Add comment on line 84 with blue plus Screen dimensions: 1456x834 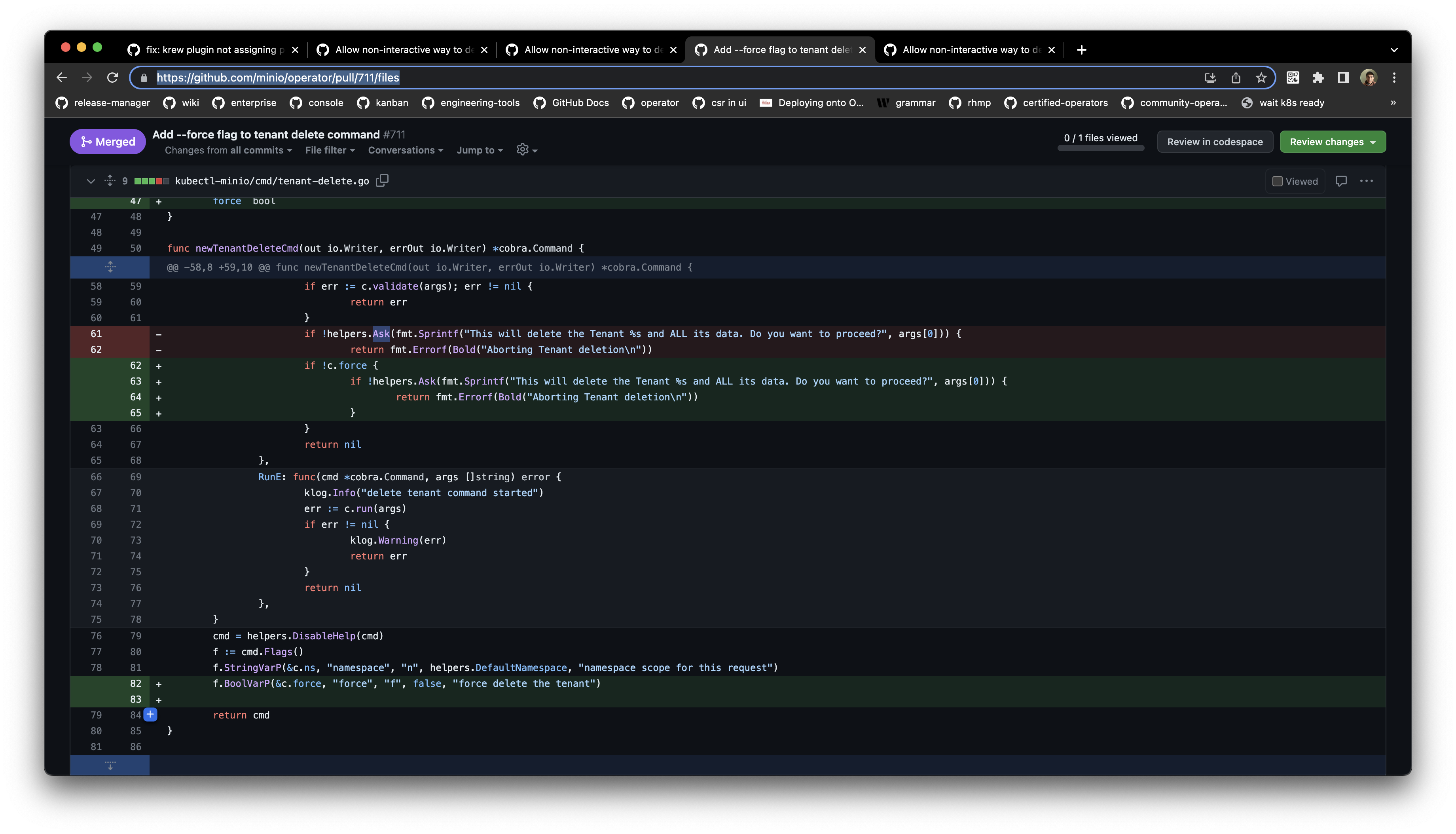(x=150, y=714)
